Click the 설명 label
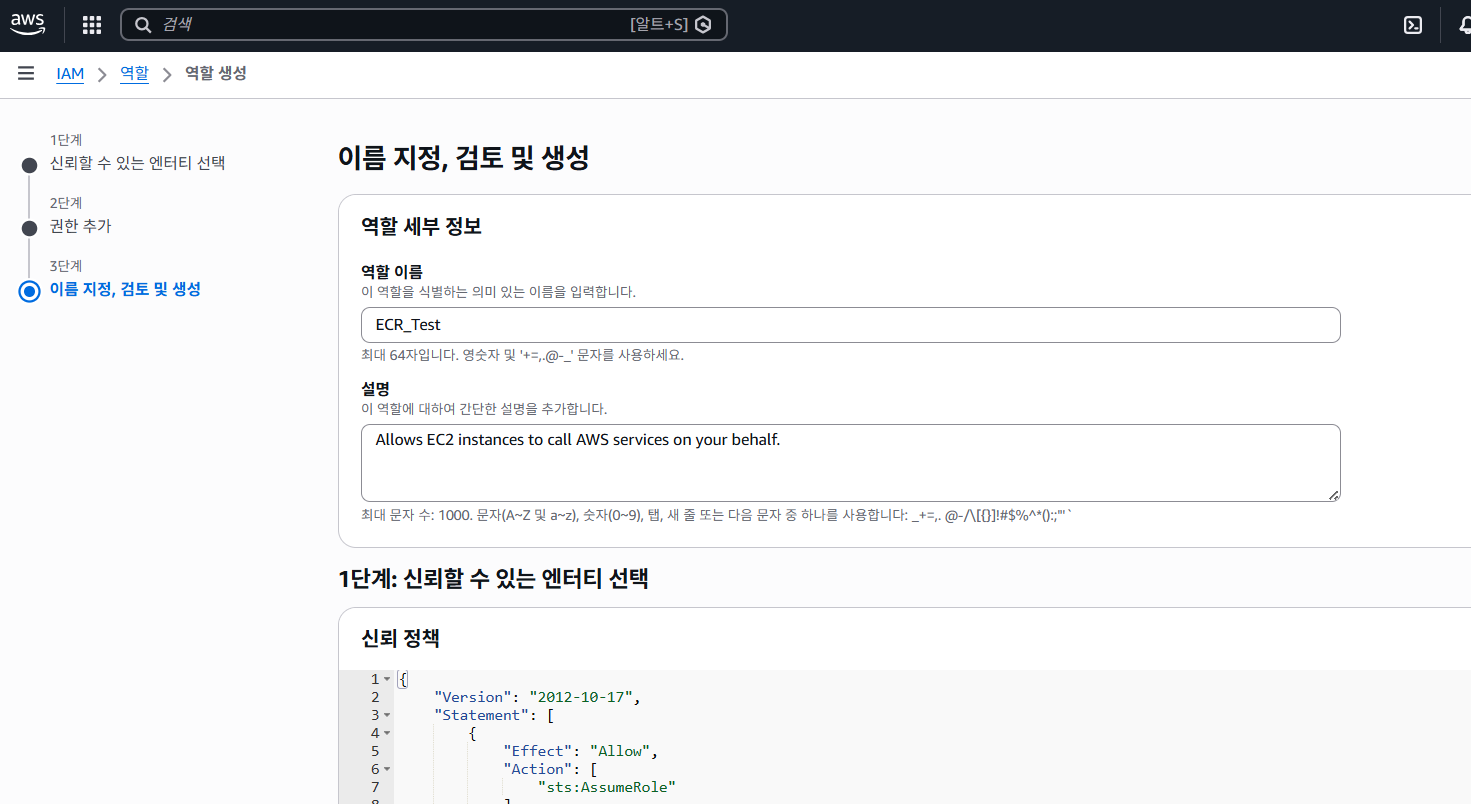The height and width of the screenshot is (804, 1471). (375, 389)
